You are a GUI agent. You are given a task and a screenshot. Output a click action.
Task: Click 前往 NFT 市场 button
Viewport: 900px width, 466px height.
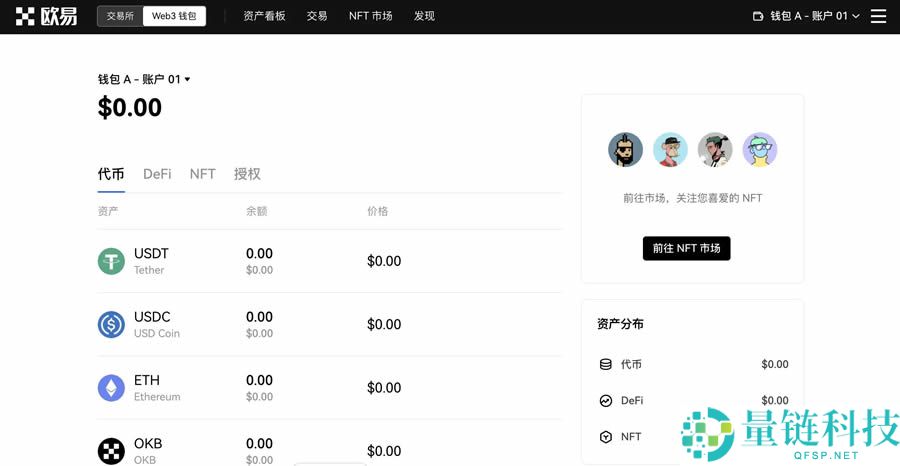pyautogui.click(x=686, y=248)
